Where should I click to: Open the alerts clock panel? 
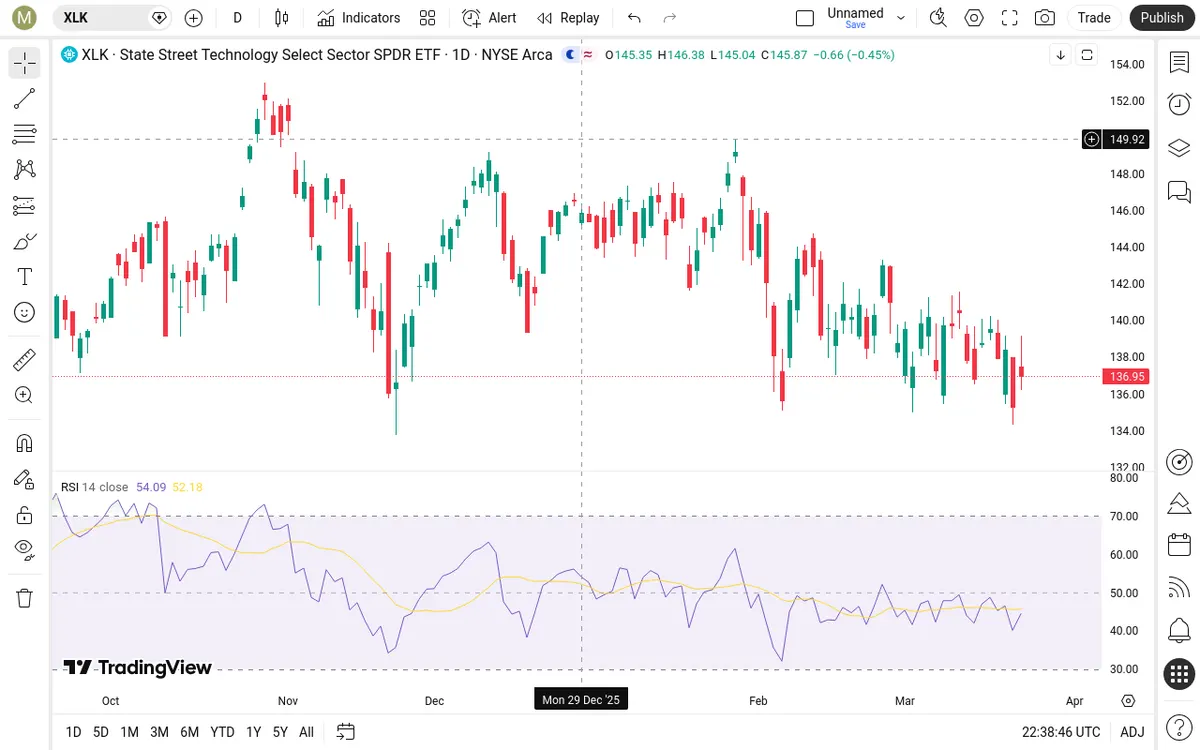pos(1179,104)
